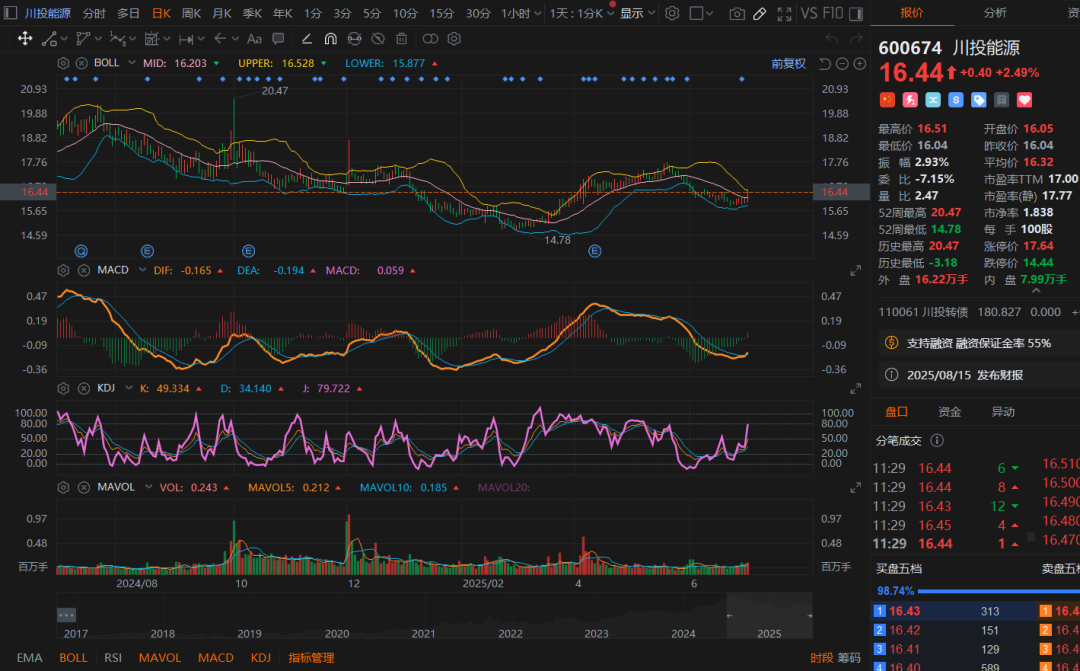Open 指标管理 indicator management

click(311, 658)
